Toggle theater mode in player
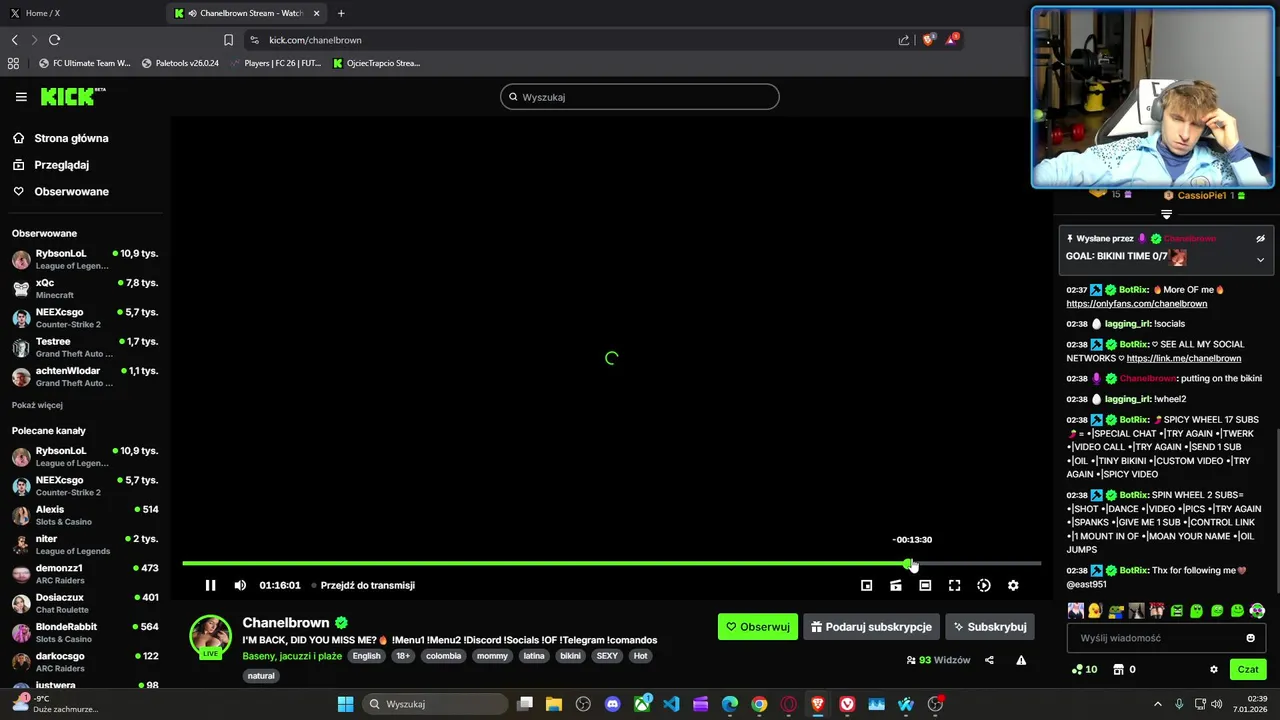The width and height of the screenshot is (1280, 720). (x=925, y=586)
